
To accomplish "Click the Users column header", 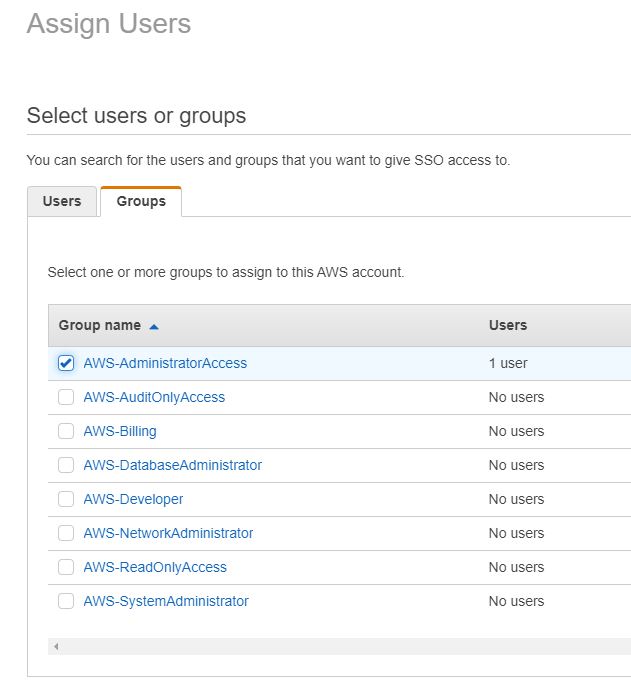I will coord(508,325).
